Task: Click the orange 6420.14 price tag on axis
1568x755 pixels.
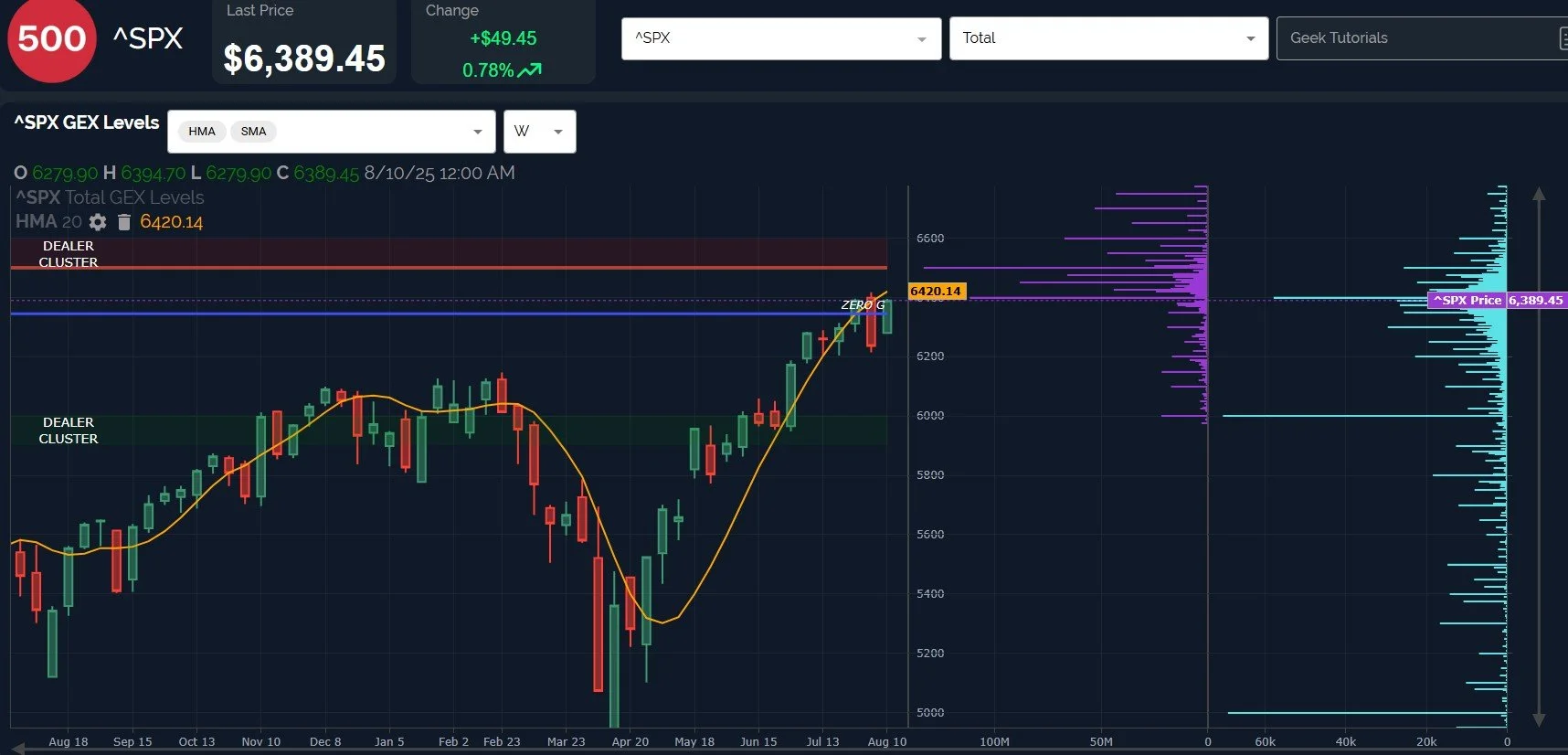Action: pyautogui.click(x=937, y=291)
